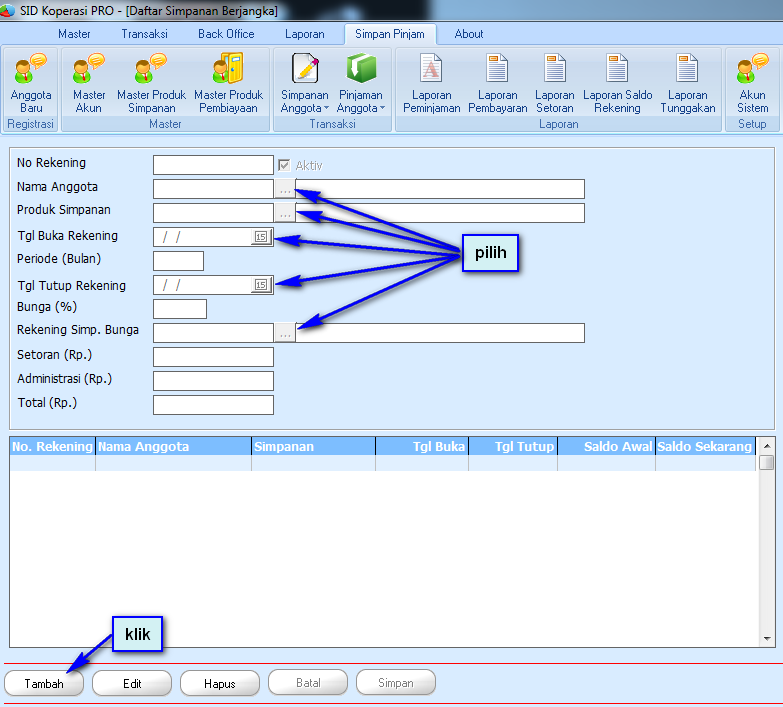Click the Simpanan Anggota notepad icon
The height and width of the screenshot is (707, 783).
coord(305,68)
